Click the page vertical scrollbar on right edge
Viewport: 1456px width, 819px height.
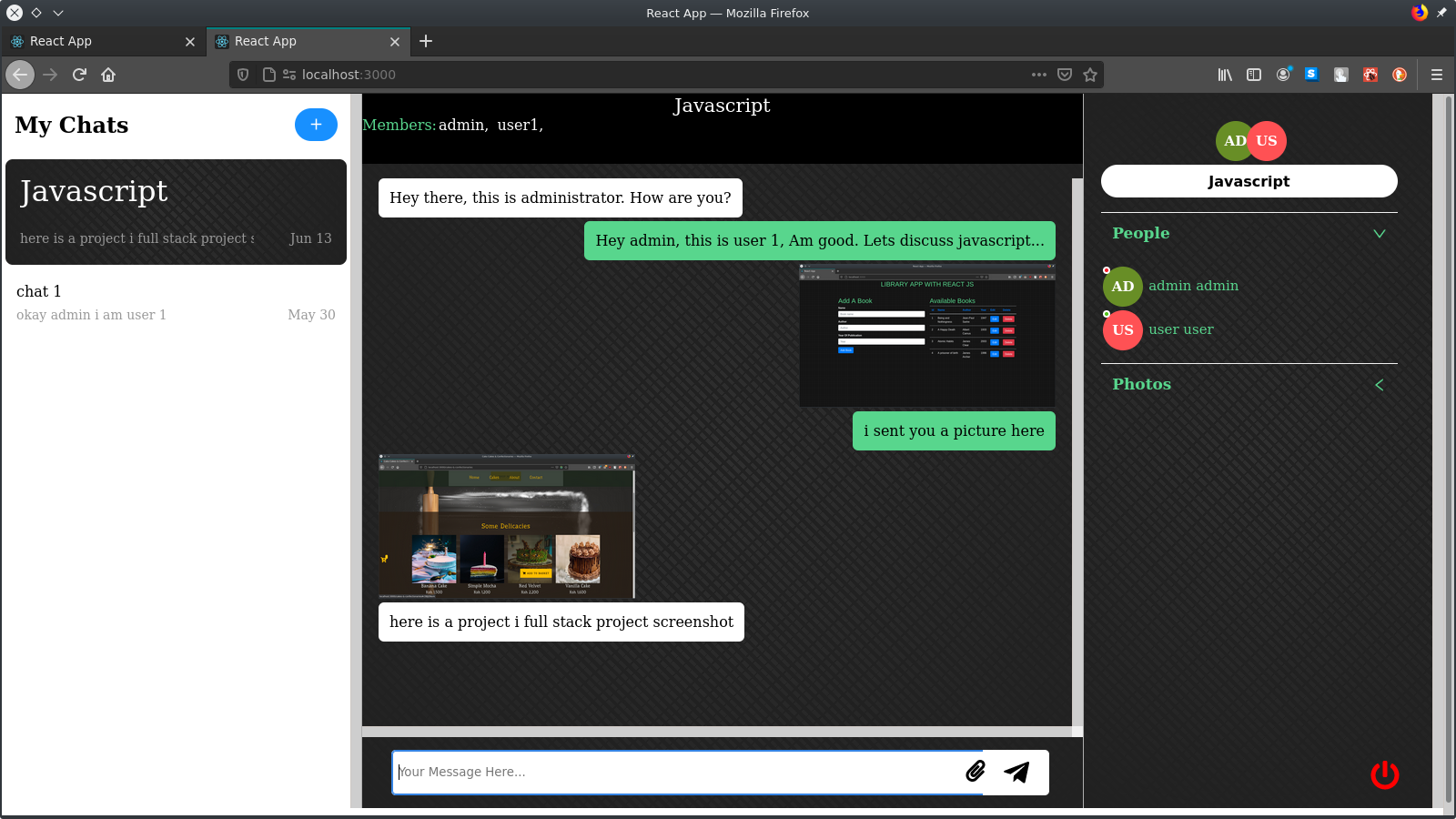point(1450,450)
